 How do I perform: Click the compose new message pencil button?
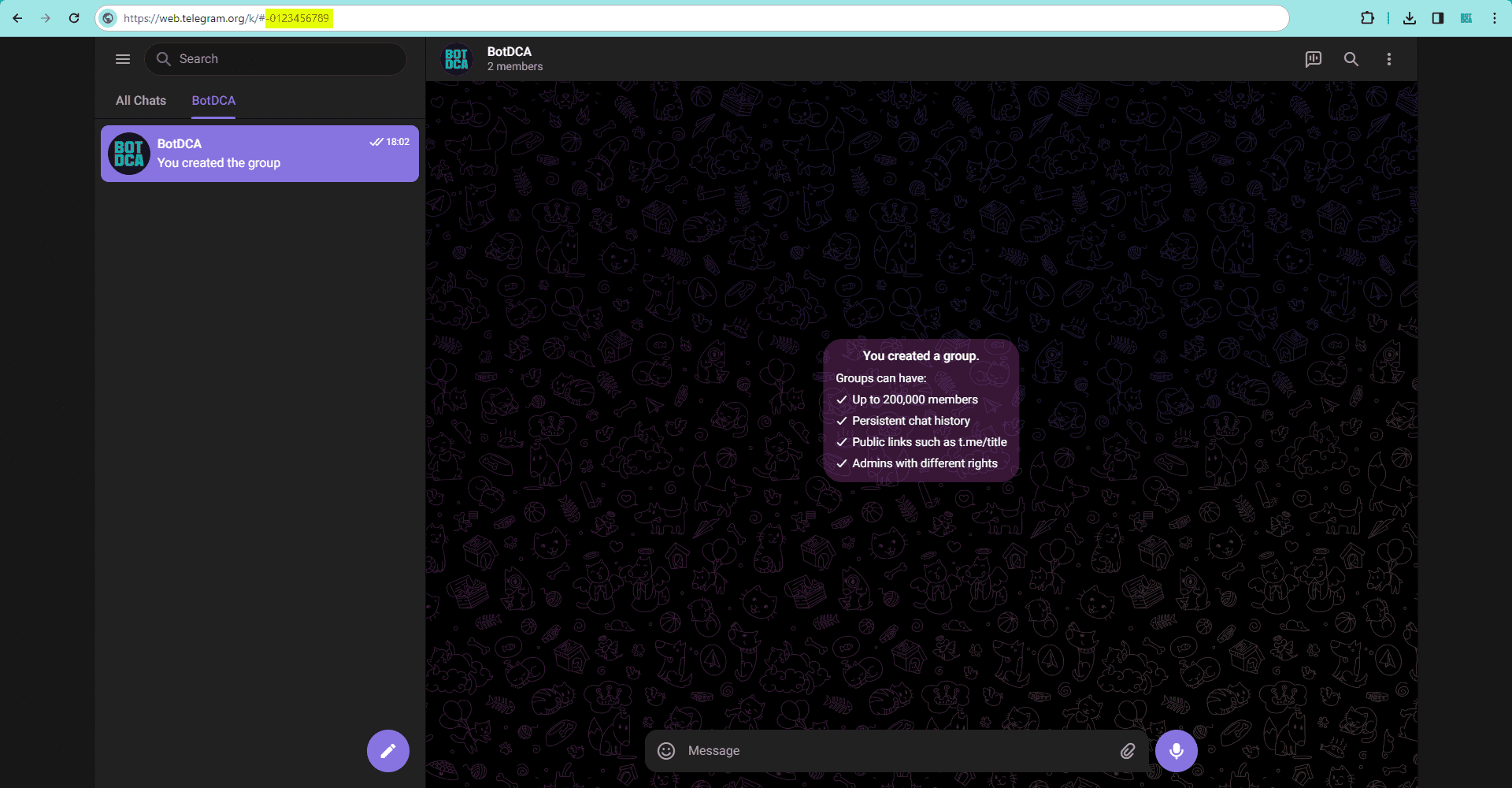click(387, 751)
